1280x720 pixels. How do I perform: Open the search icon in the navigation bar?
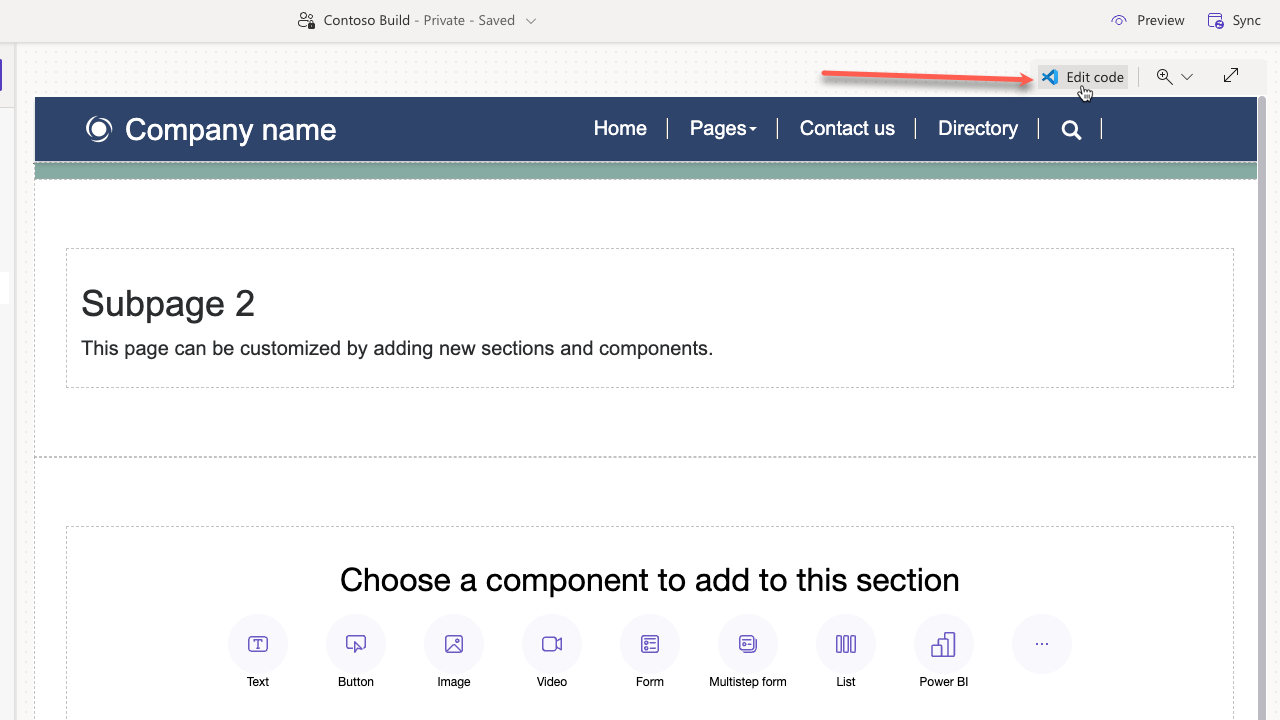pos(1071,129)
